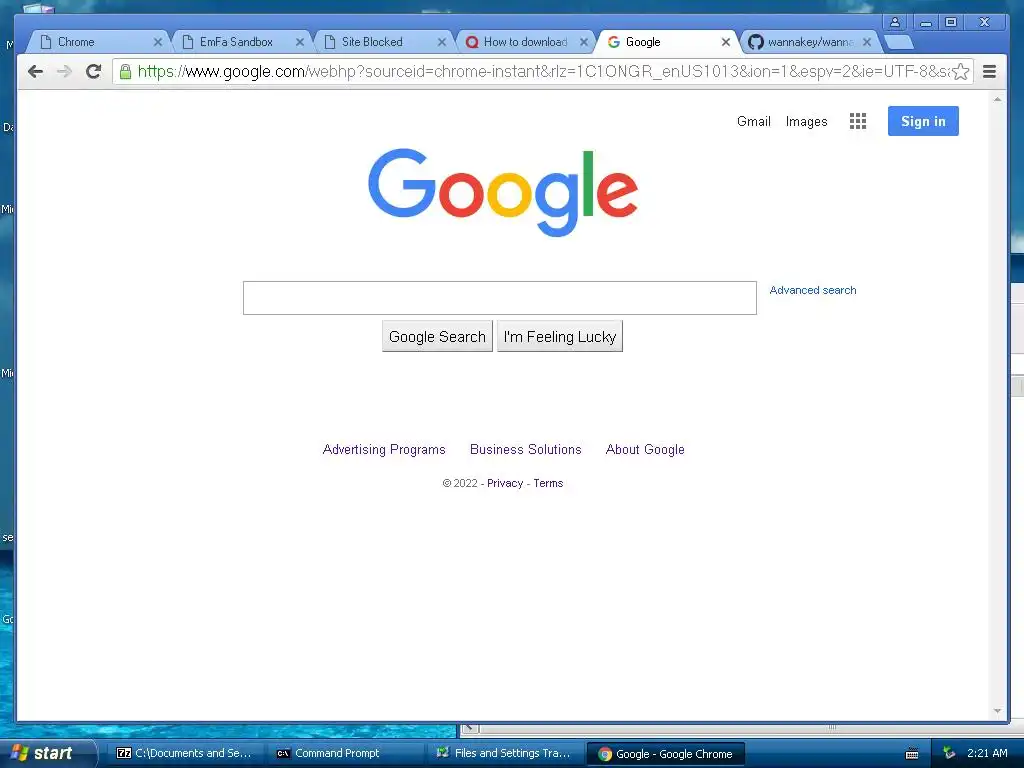The width and height of the screenshot is (1024, 768).
Task: Close the How to download tab
Action: [584, 42]
